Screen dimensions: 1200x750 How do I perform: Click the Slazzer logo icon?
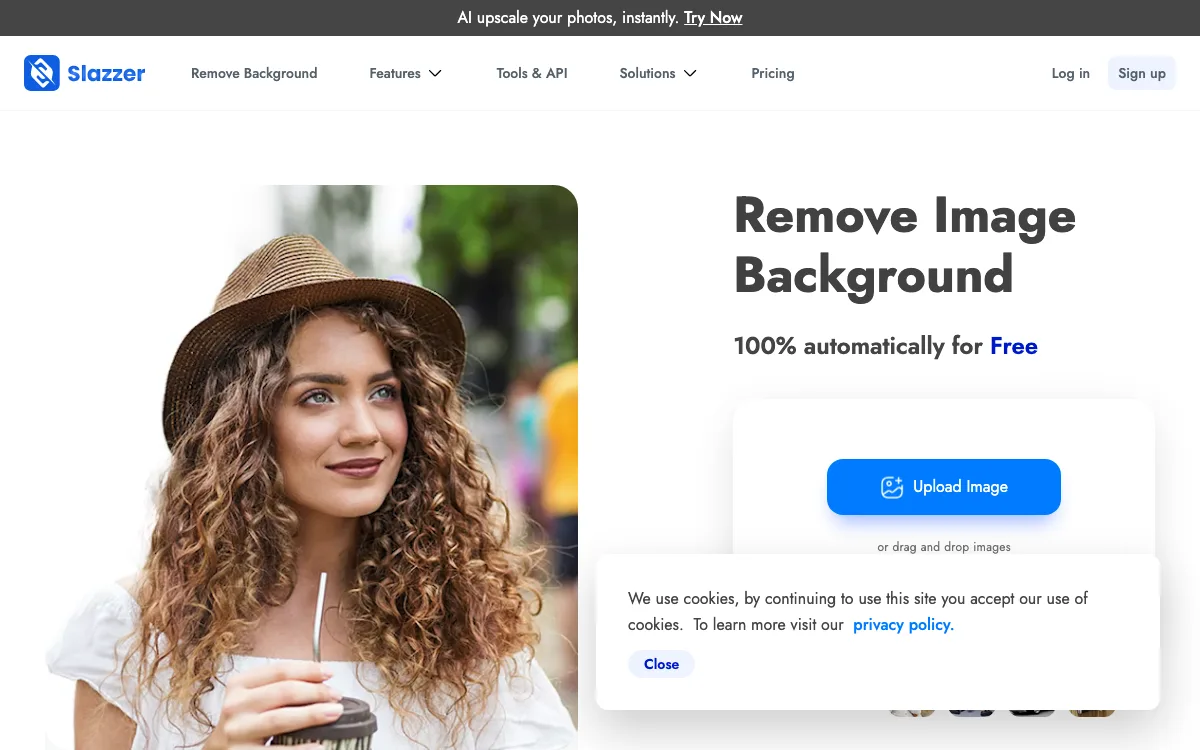tap(42, 73)
